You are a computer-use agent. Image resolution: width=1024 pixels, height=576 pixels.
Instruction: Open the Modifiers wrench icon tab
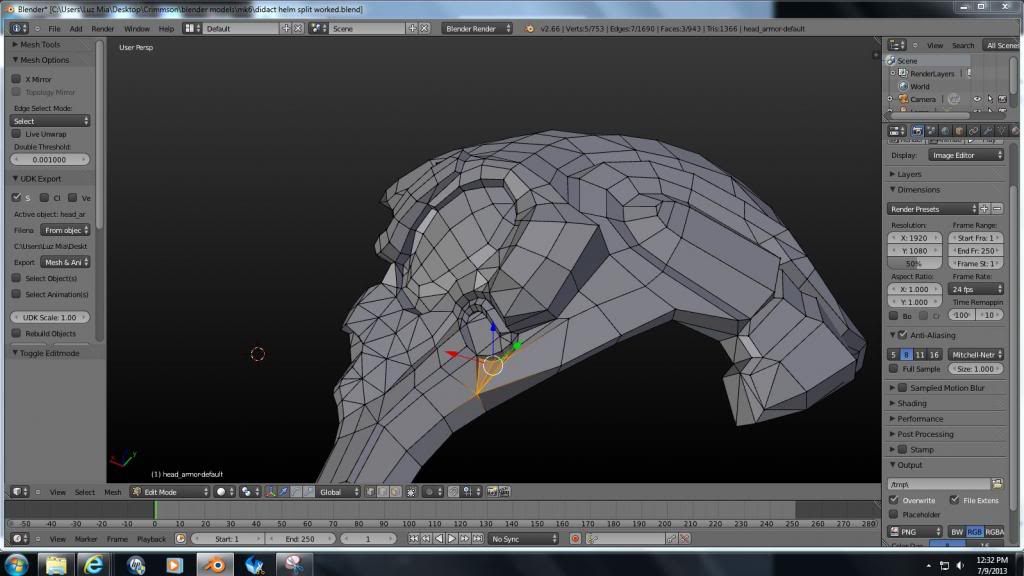click(x=987, y=130)
